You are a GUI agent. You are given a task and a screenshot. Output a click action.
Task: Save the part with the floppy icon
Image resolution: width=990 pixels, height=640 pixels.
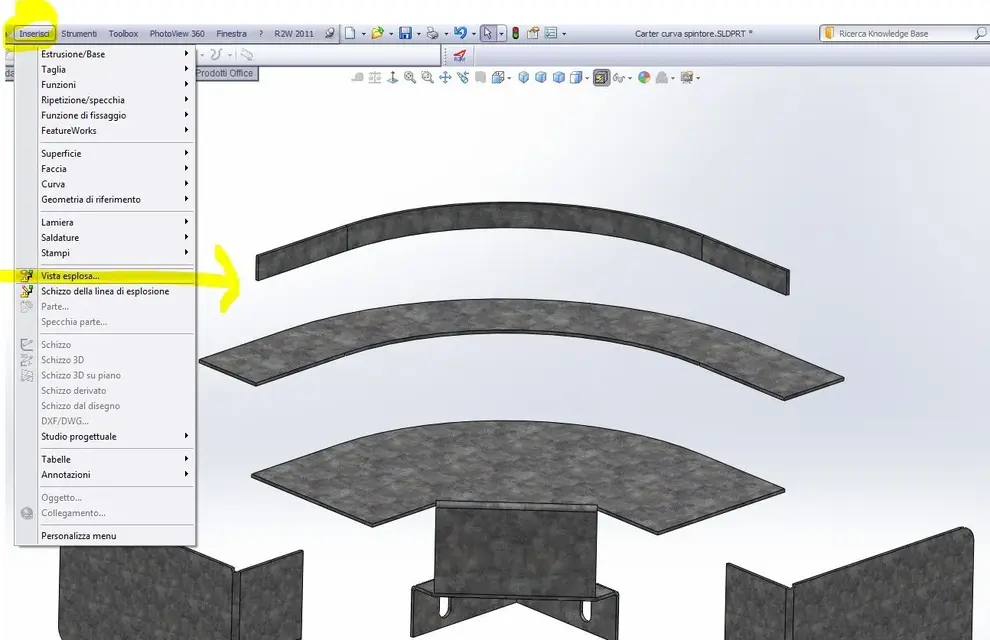(x=405, y=33)
